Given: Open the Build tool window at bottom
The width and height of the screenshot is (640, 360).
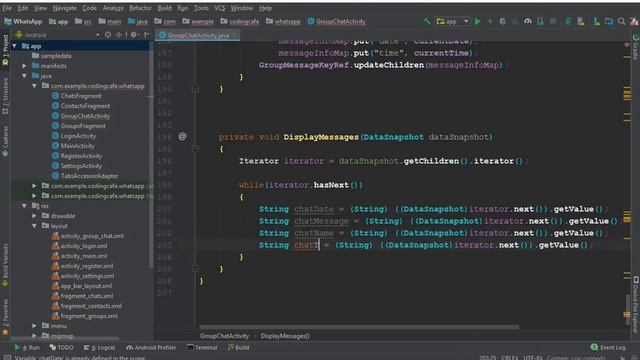Looking at the screenshot, I should pos(238,347).
